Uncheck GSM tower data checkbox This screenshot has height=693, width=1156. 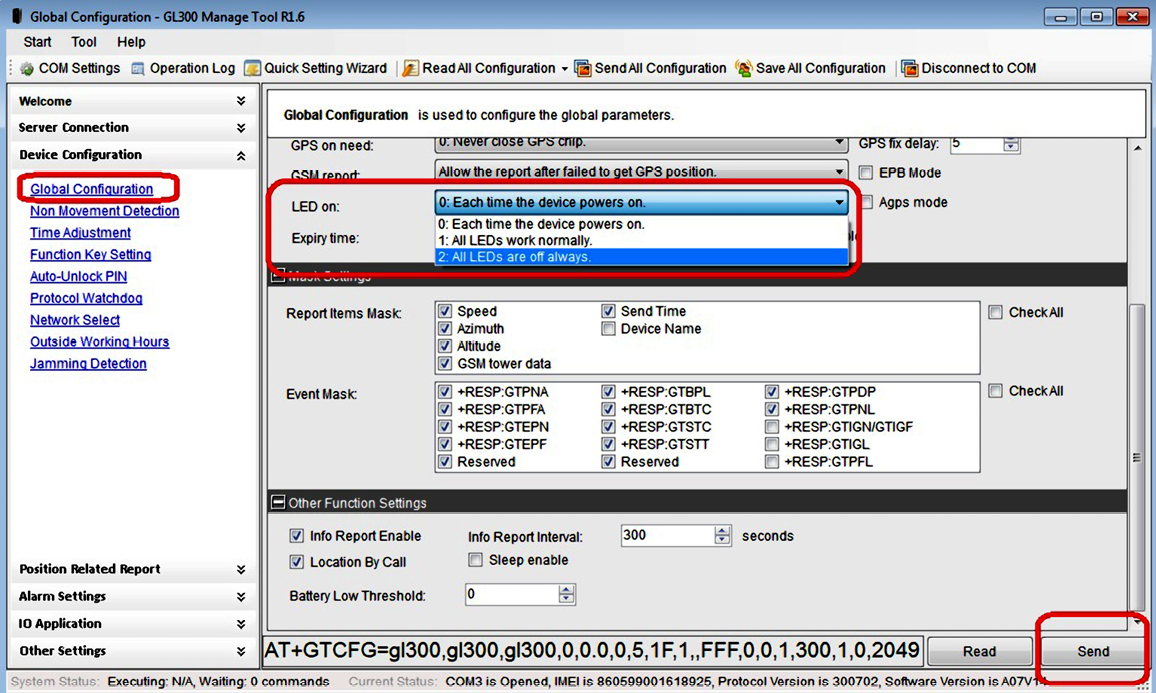click(445, 363)
